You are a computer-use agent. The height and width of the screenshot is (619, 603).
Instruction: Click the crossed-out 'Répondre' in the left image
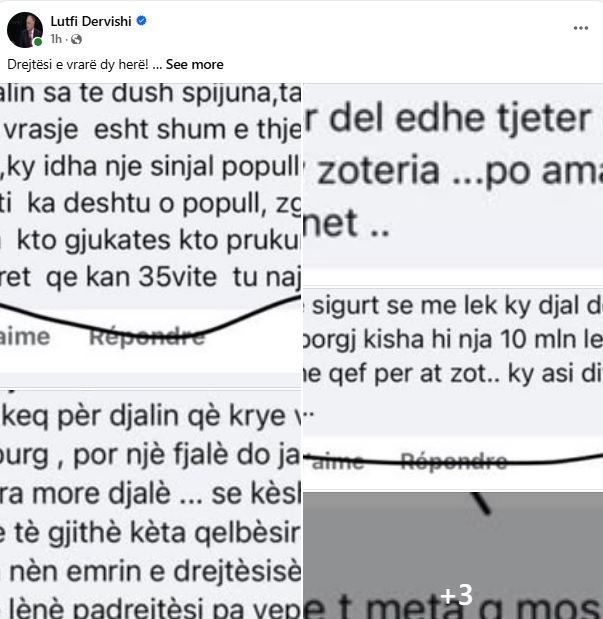tap(147, 337)
